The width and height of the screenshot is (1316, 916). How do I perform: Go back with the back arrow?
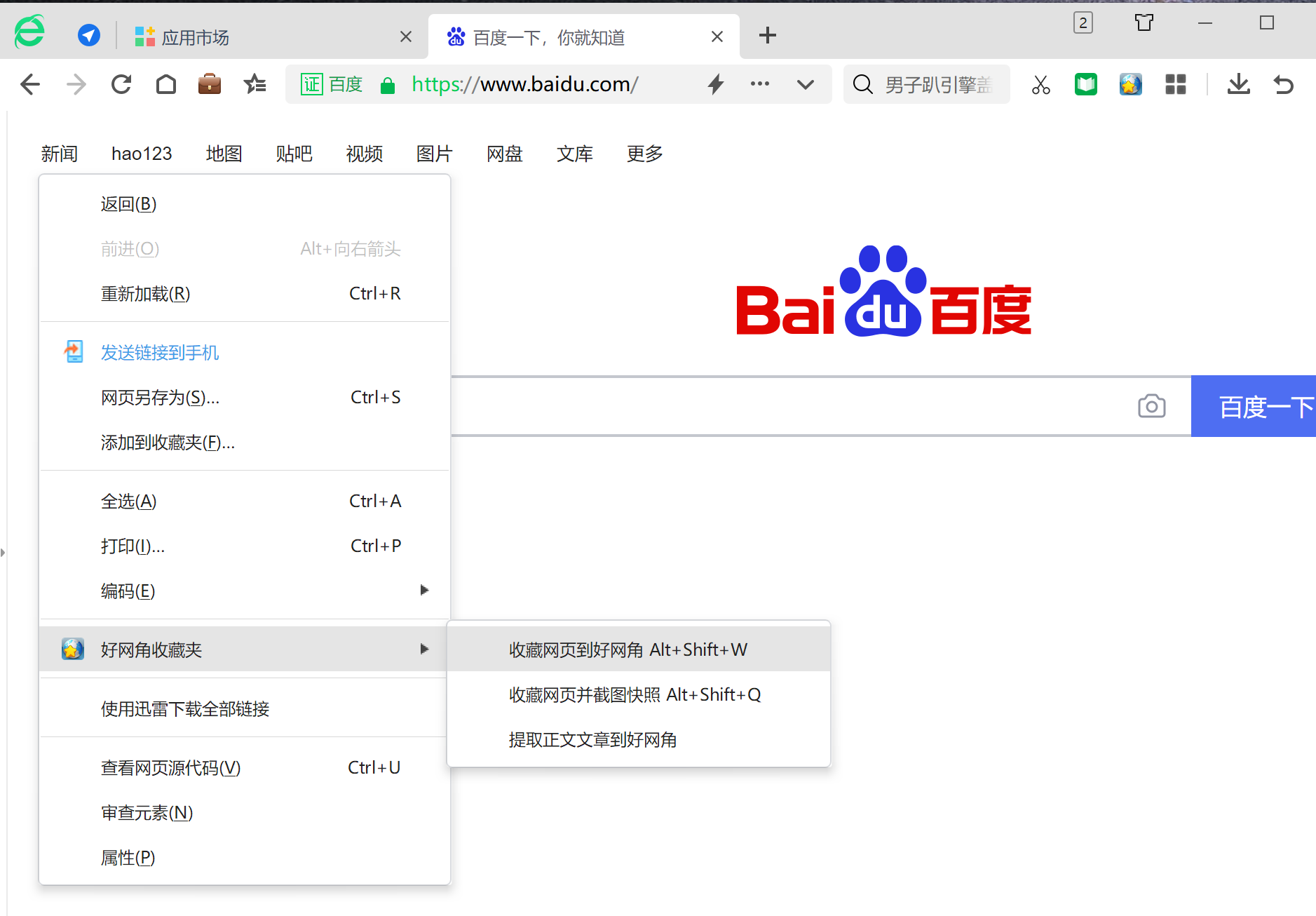point(30,85)
